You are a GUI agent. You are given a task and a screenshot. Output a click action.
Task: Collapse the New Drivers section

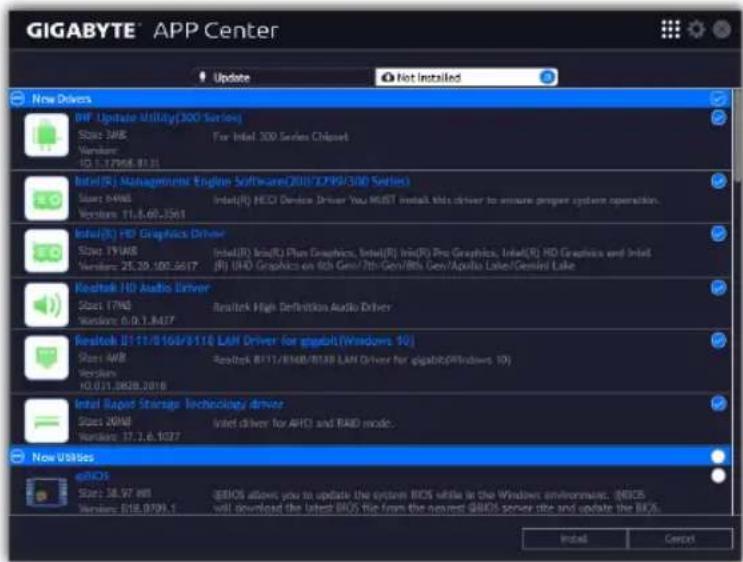(18, 99)
